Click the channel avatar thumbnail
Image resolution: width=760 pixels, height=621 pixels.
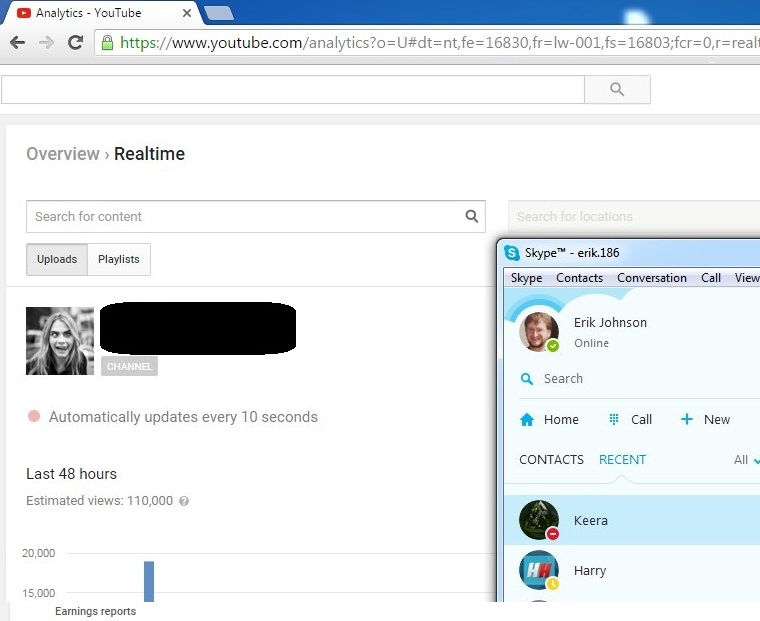click(60, 341)
